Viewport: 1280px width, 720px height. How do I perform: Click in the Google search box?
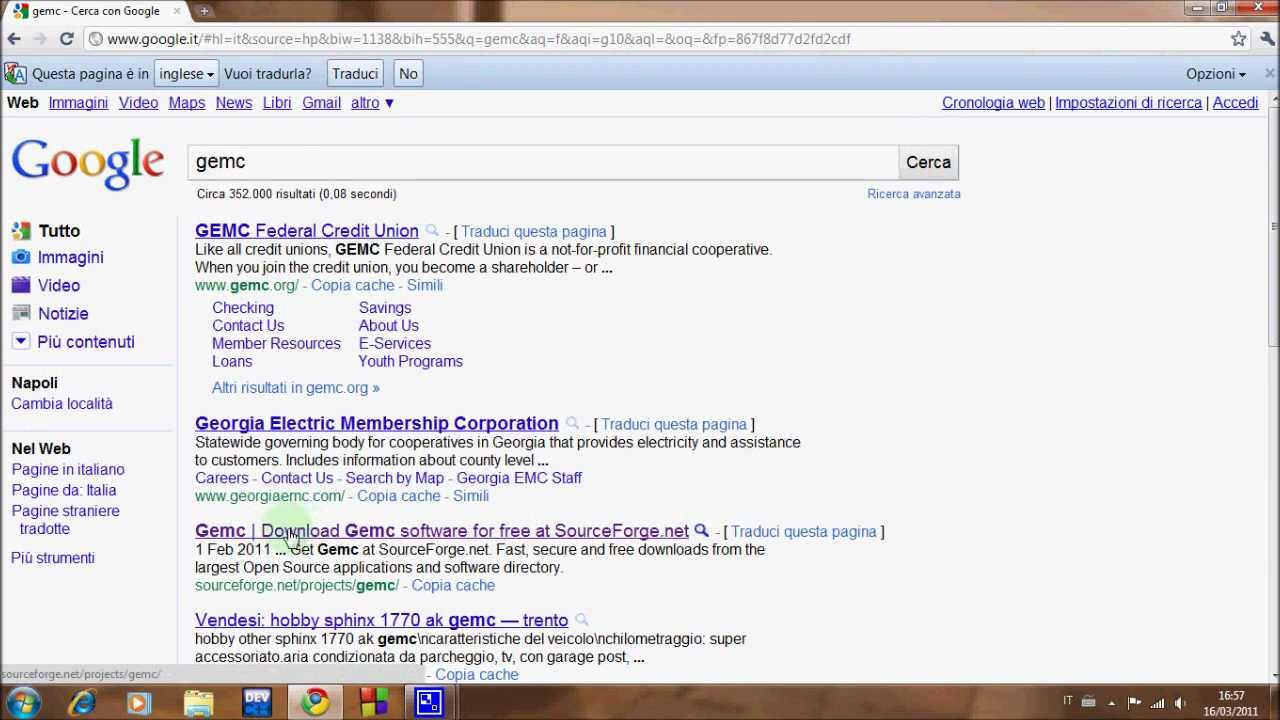coord(543,162)
